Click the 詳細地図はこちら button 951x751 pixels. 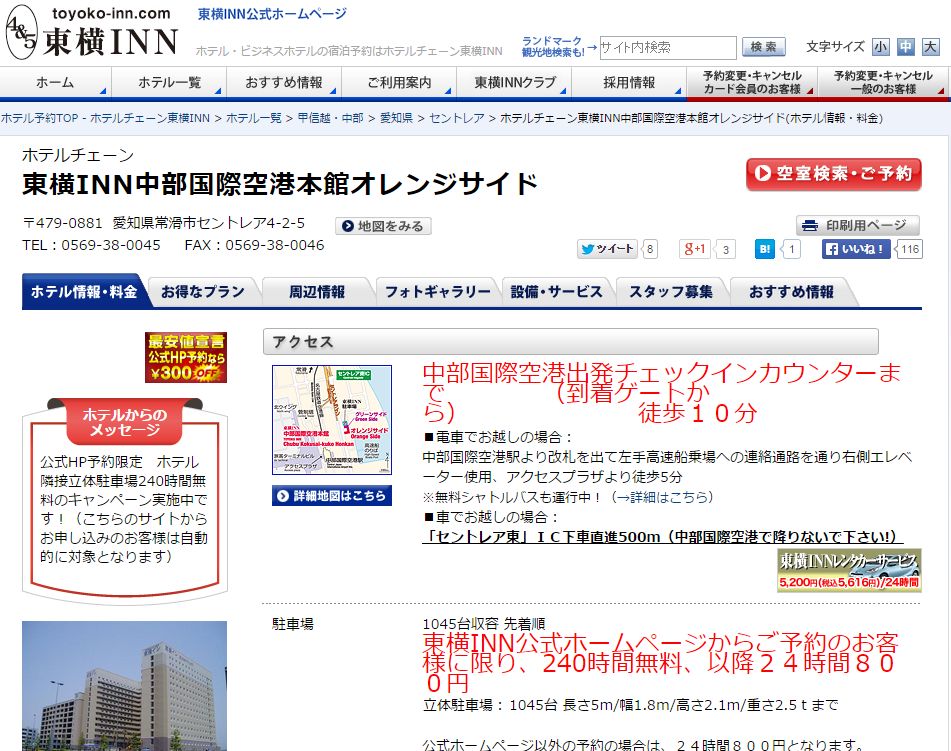(x=332, y=496)
